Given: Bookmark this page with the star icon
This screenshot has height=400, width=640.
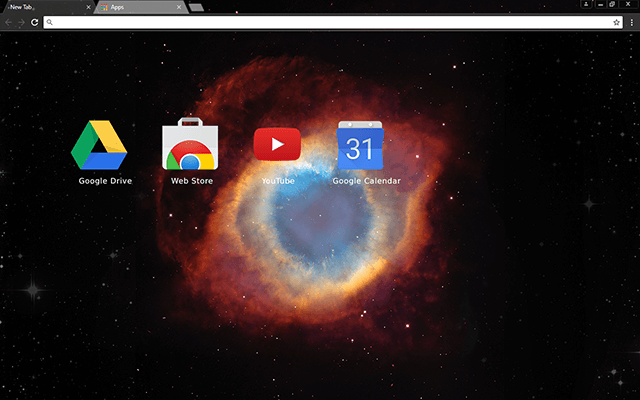Looking at the screenshot, I should pyautogui.click(x=616, y=21).
